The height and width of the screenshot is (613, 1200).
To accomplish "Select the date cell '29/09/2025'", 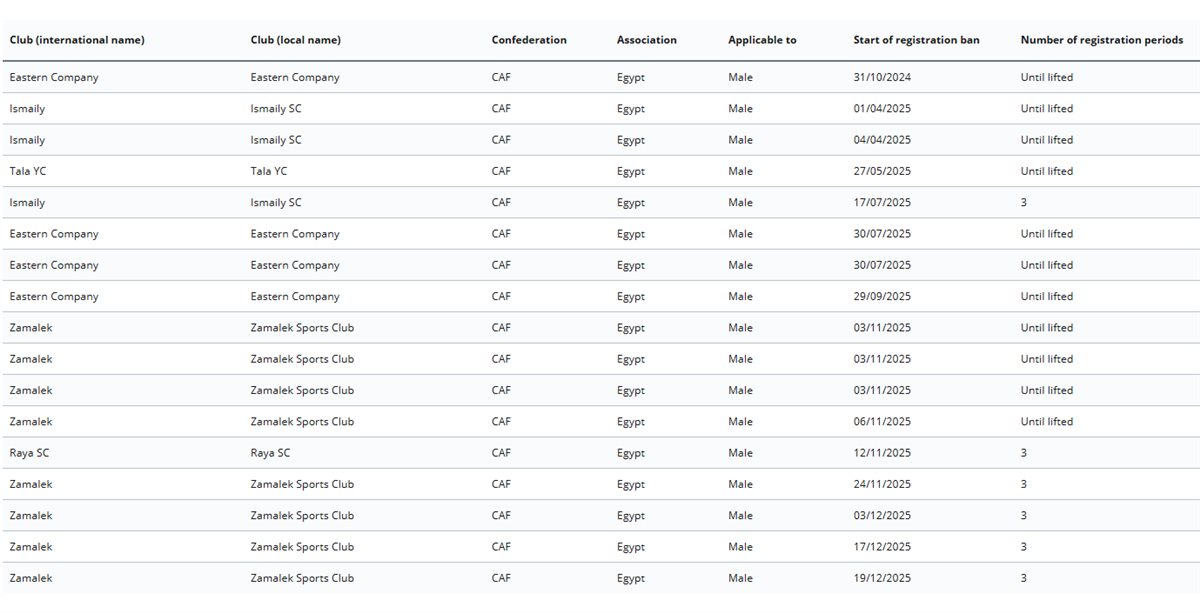I will 882,296.
